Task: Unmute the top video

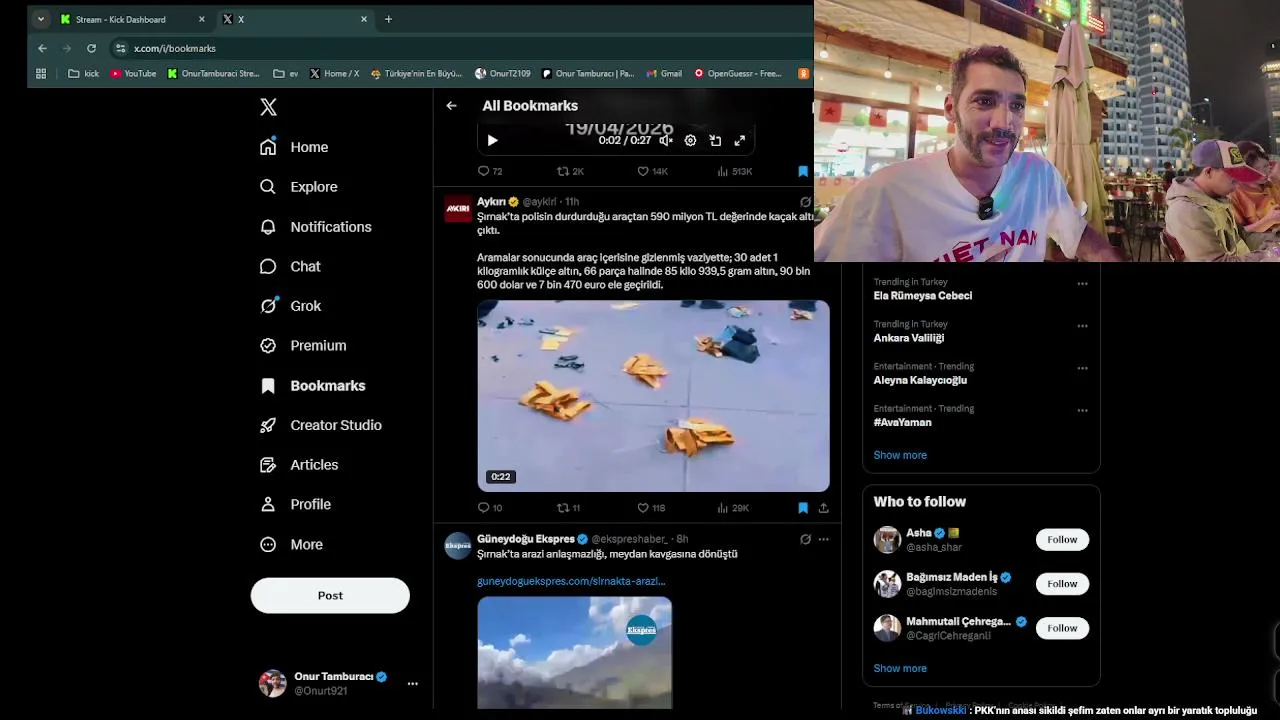Action: (665, 141)
